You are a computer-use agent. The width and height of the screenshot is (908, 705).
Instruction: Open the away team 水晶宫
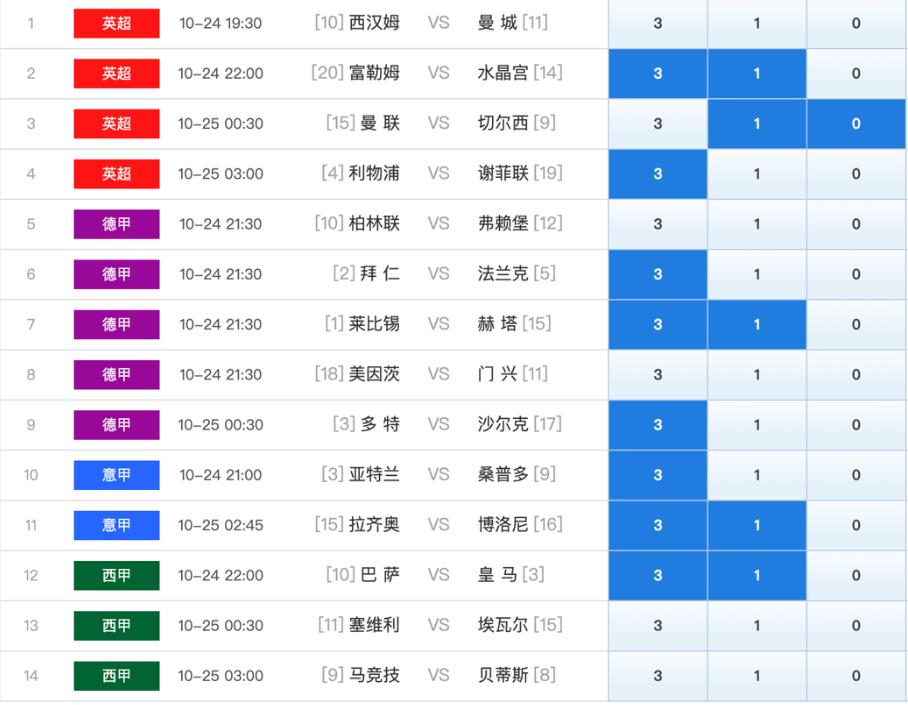pyautogui.click(x=503, y=73)
